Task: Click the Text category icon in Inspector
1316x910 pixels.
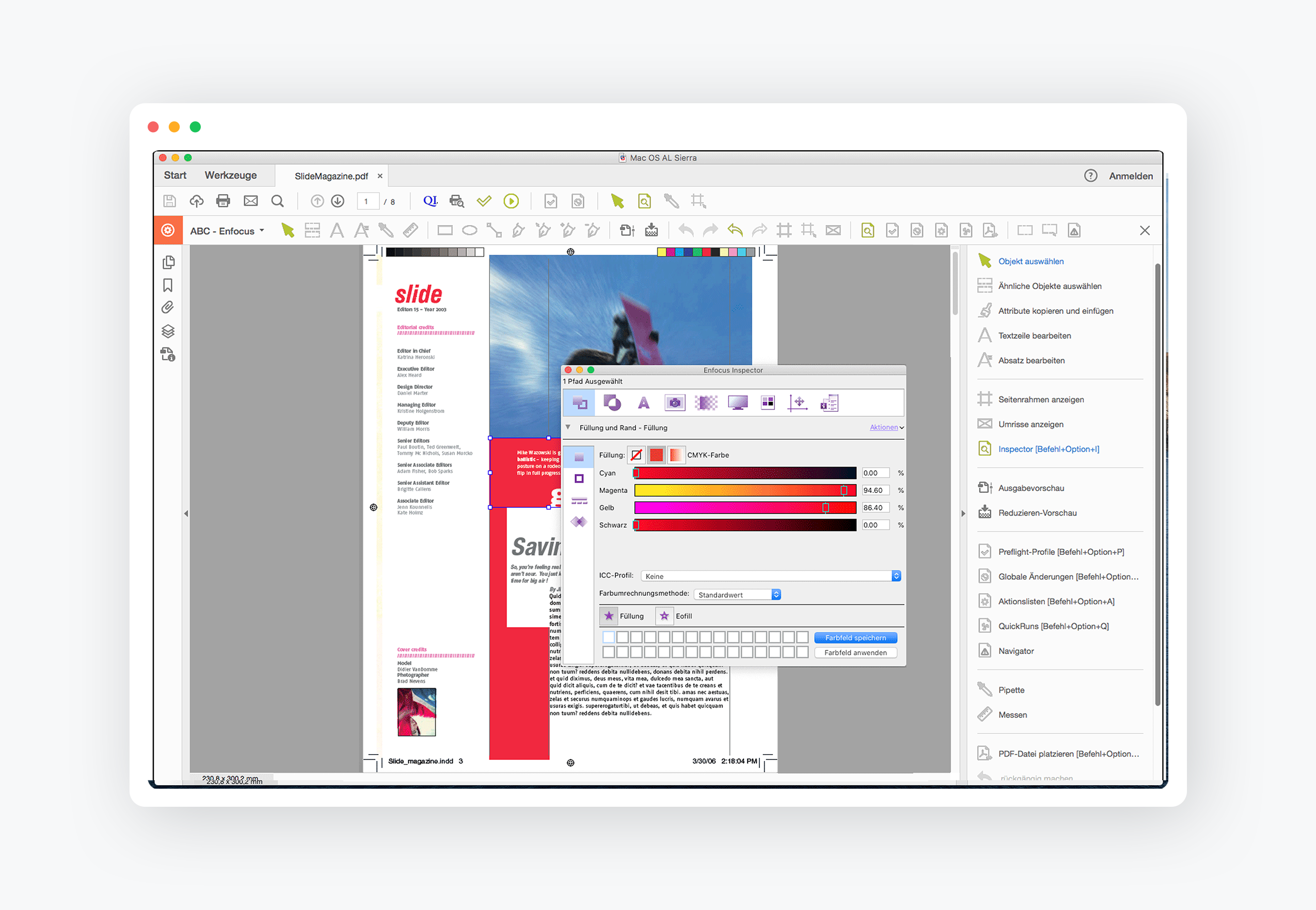Action: tap(644, 403)
